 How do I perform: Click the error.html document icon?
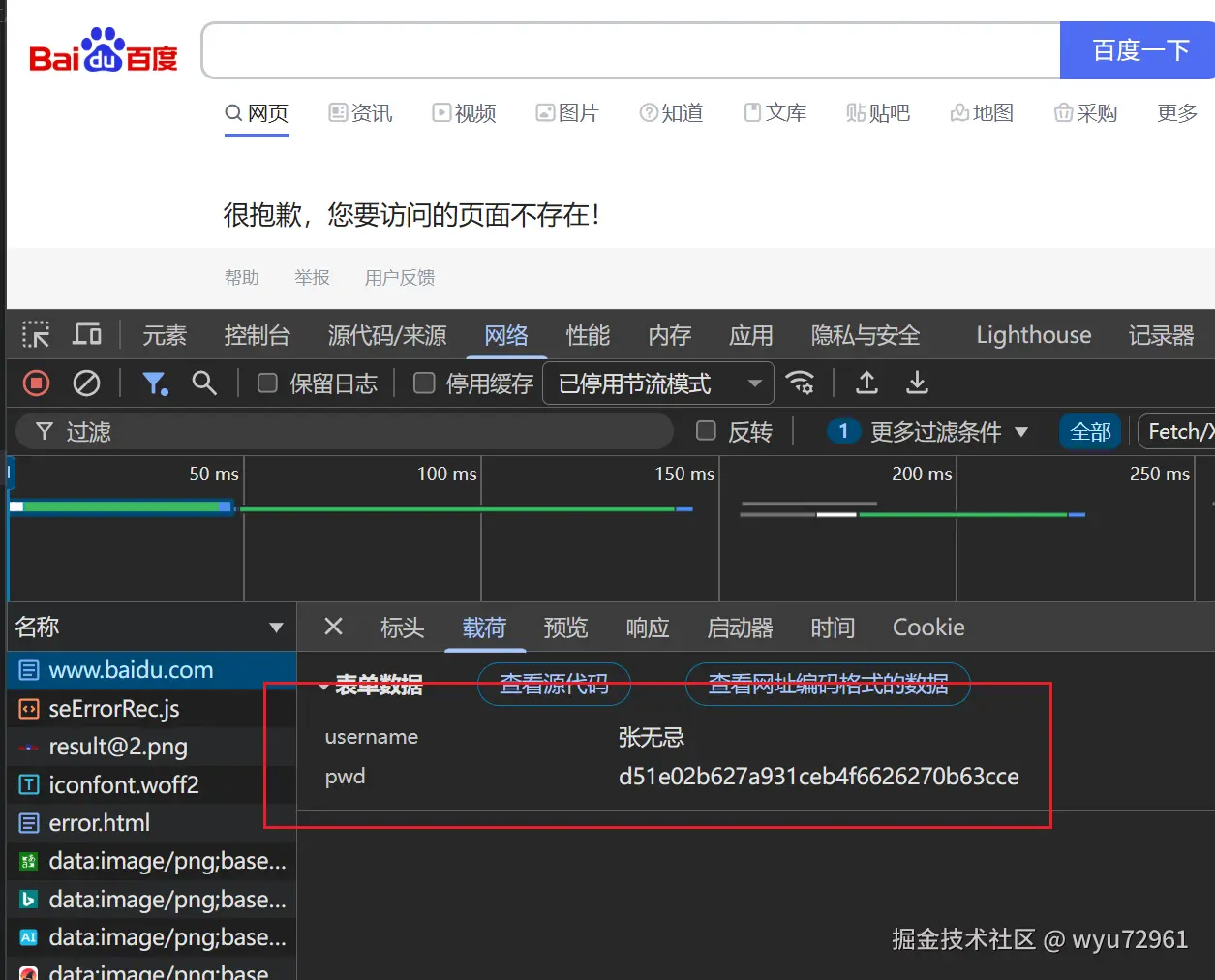point(29,823)
